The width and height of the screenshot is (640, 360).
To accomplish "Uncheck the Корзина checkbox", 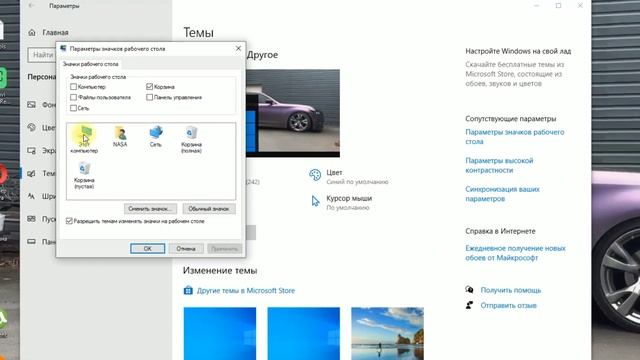I will pos(149,87).
